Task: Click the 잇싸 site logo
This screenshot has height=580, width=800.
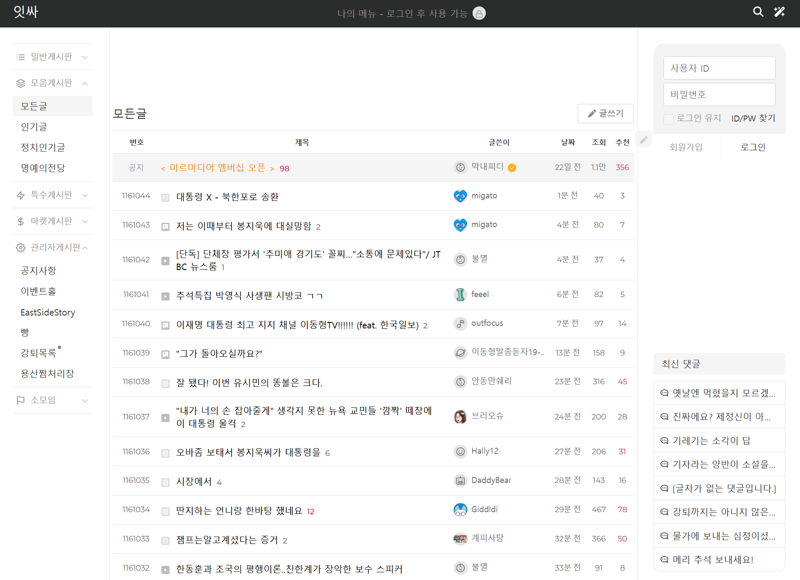Action: [x=26, y=12]
